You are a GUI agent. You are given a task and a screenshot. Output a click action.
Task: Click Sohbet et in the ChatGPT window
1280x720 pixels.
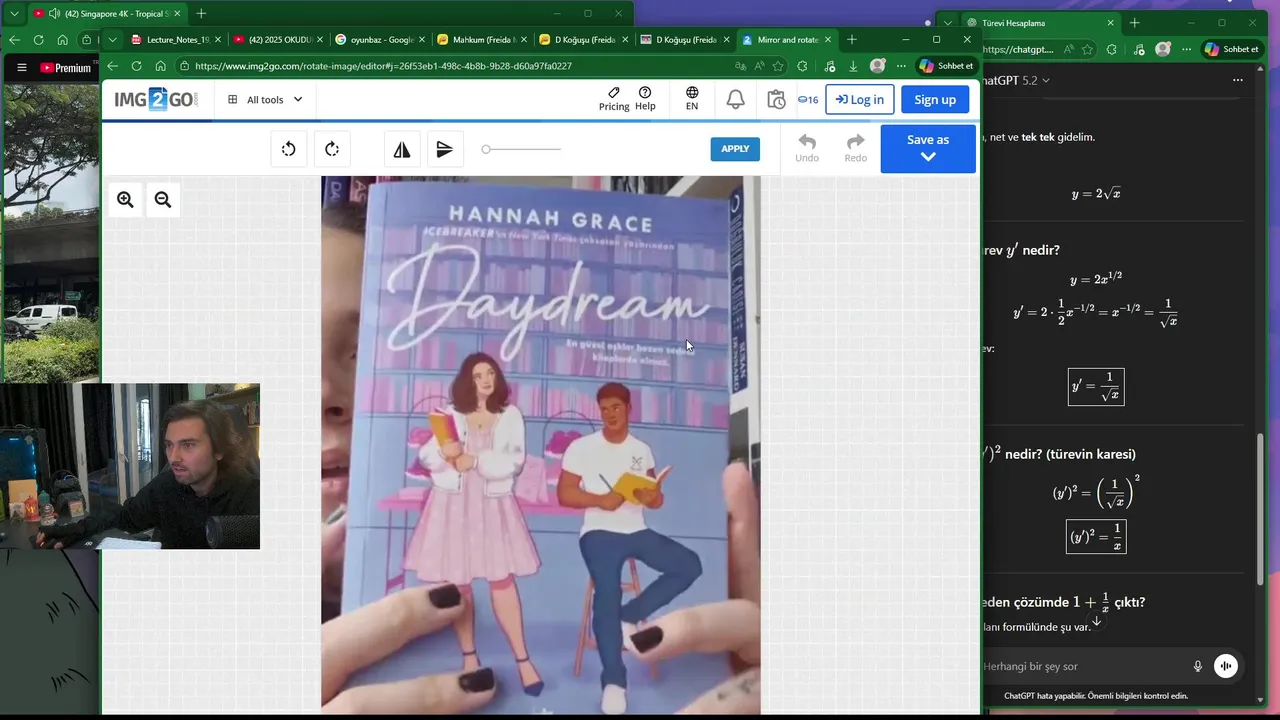(1231, 49)
